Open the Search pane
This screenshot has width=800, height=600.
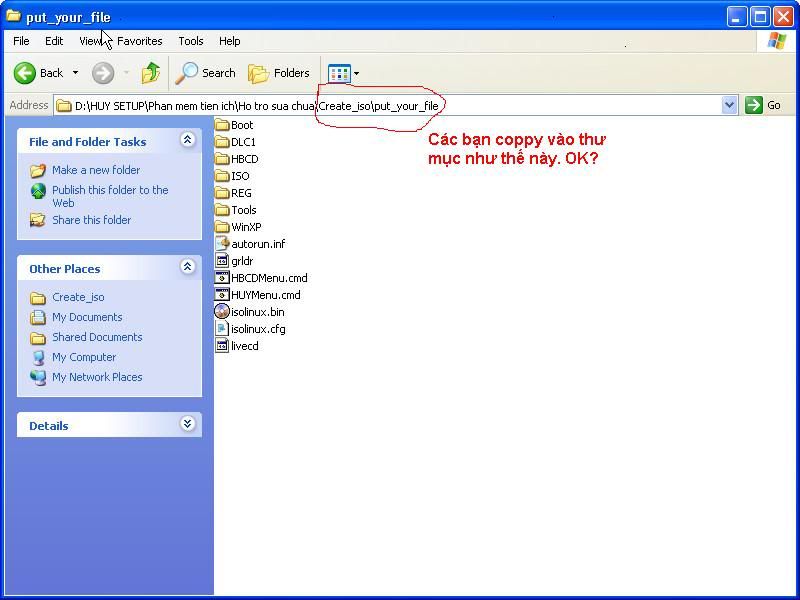tap(205, 73)
